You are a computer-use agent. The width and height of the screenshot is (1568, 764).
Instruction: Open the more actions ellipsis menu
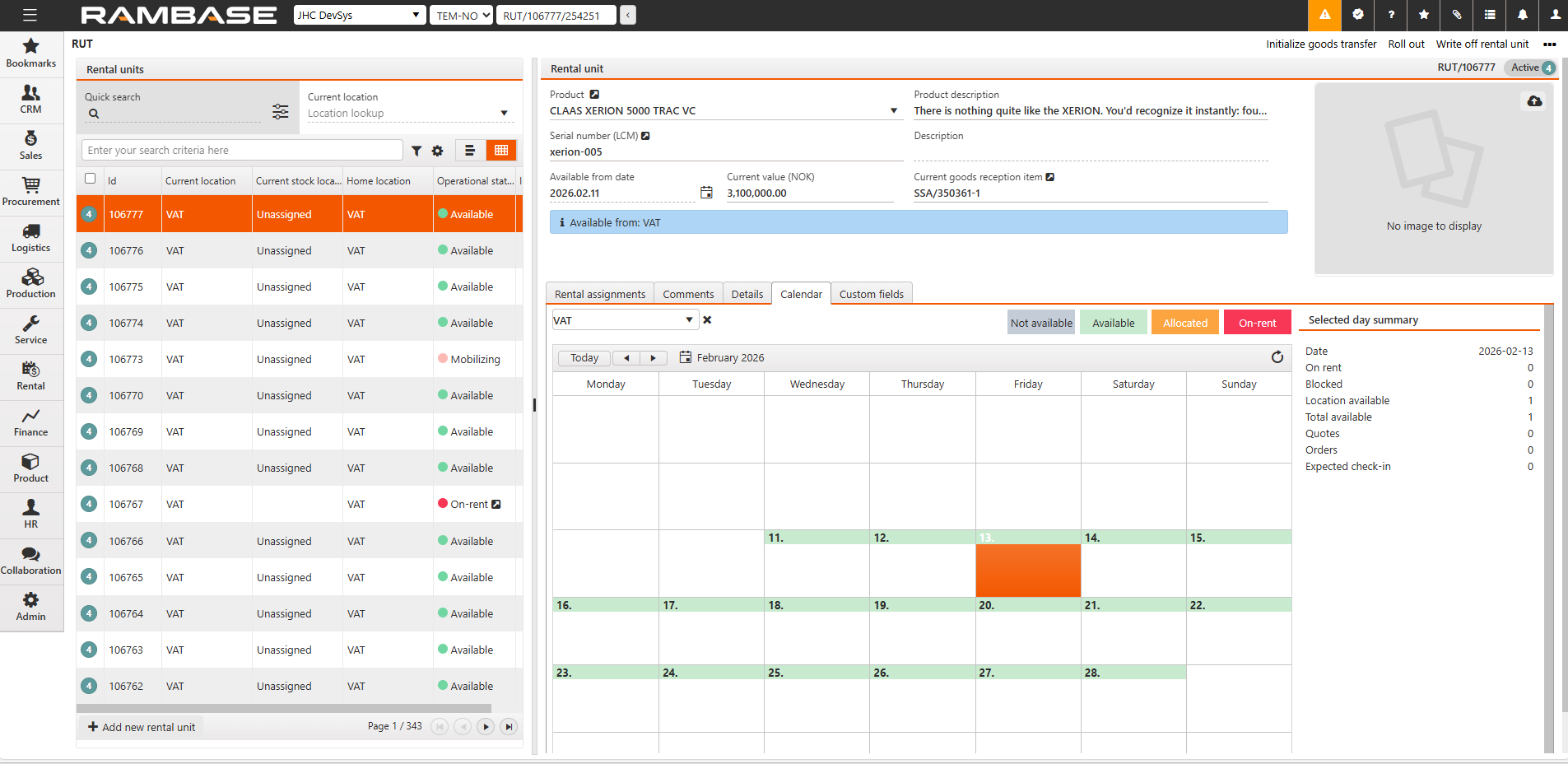[x=1550, y=44]
